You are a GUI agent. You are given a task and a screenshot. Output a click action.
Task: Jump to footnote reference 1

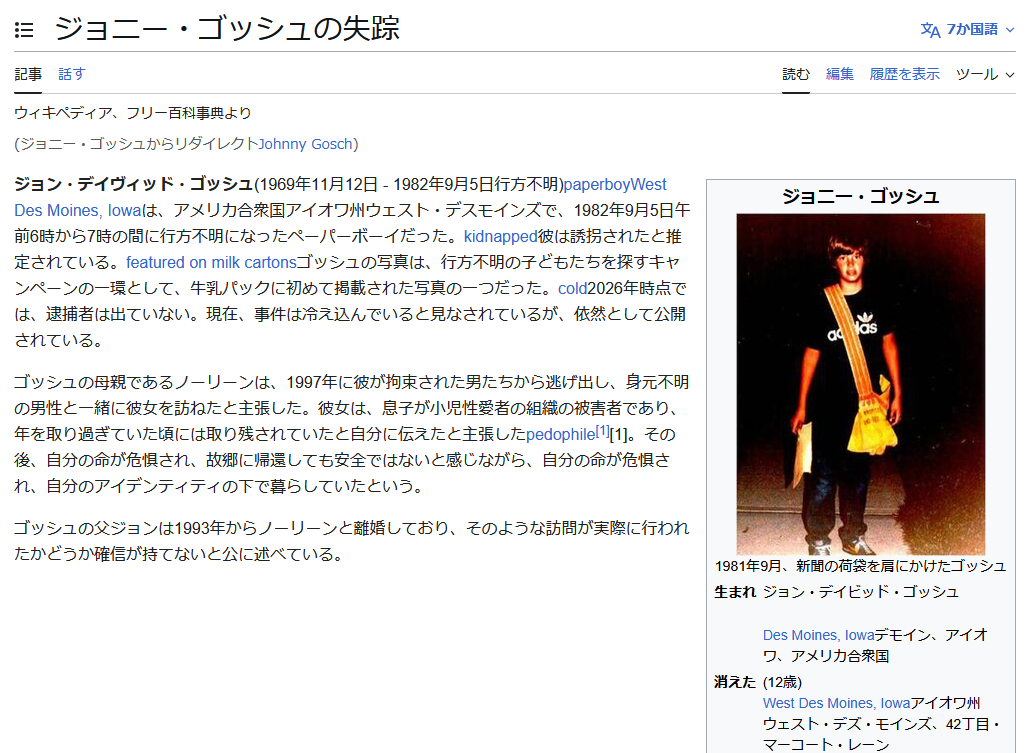click(602, 431)
